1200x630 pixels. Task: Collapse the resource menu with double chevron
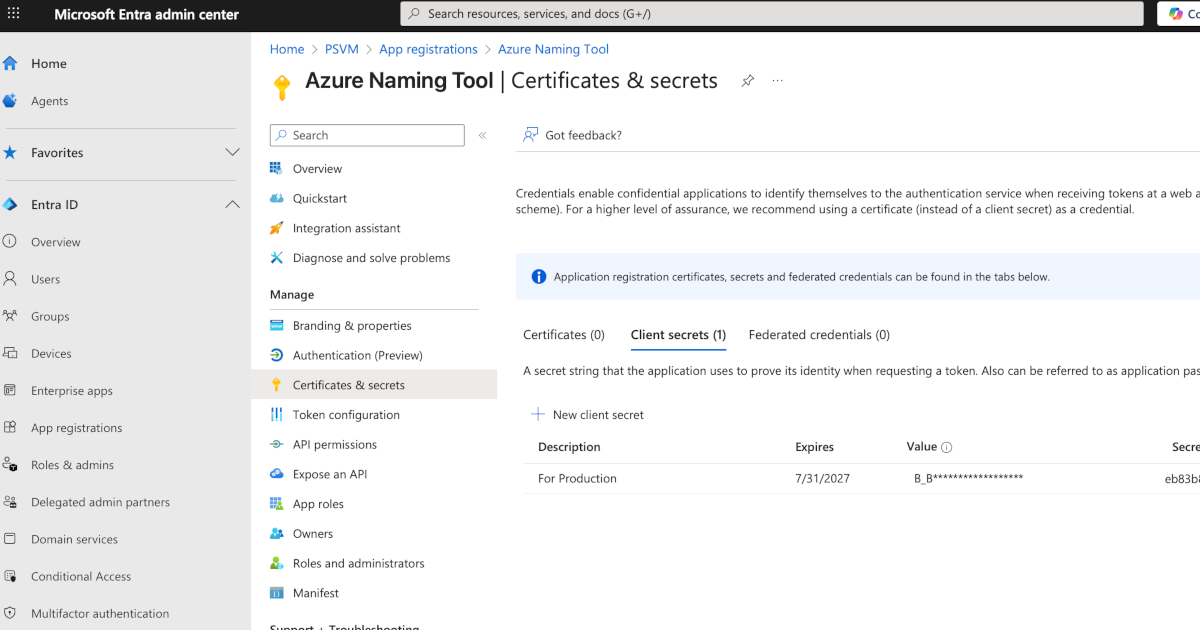482,135
